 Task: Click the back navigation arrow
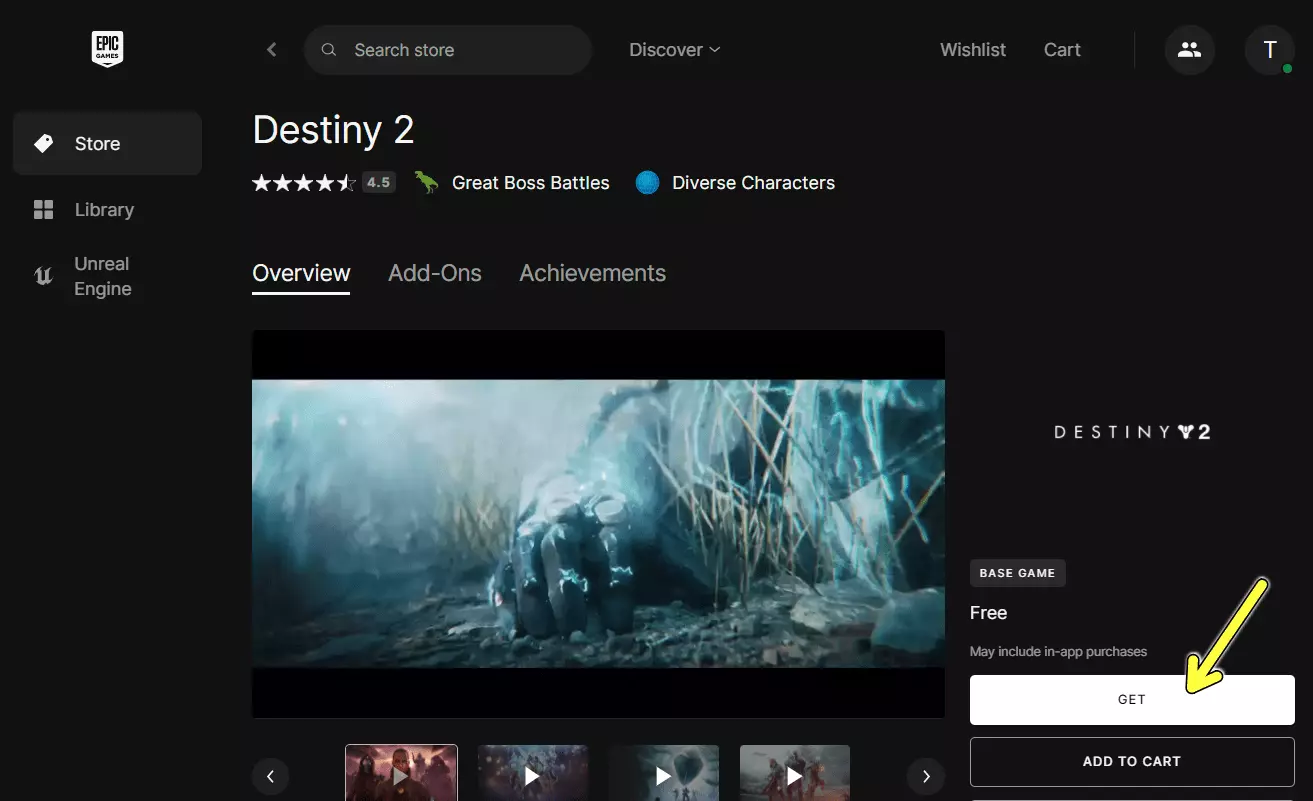(x=271, y=49)
